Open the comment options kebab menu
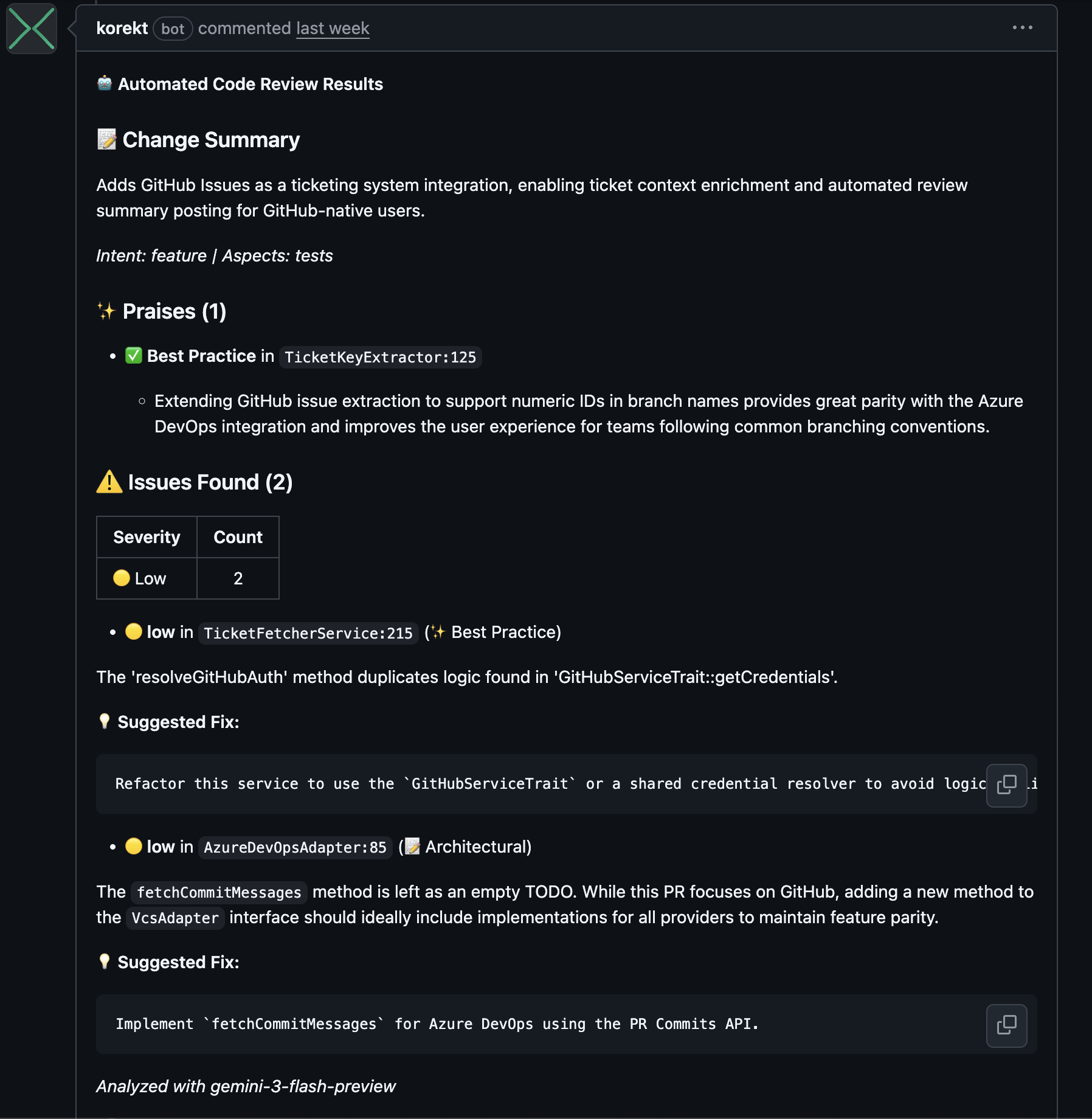 (x=1022, y=27)
